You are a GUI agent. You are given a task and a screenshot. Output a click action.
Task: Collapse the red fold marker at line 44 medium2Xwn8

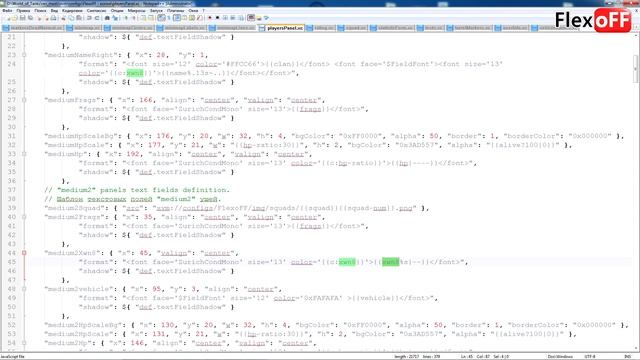24,253
